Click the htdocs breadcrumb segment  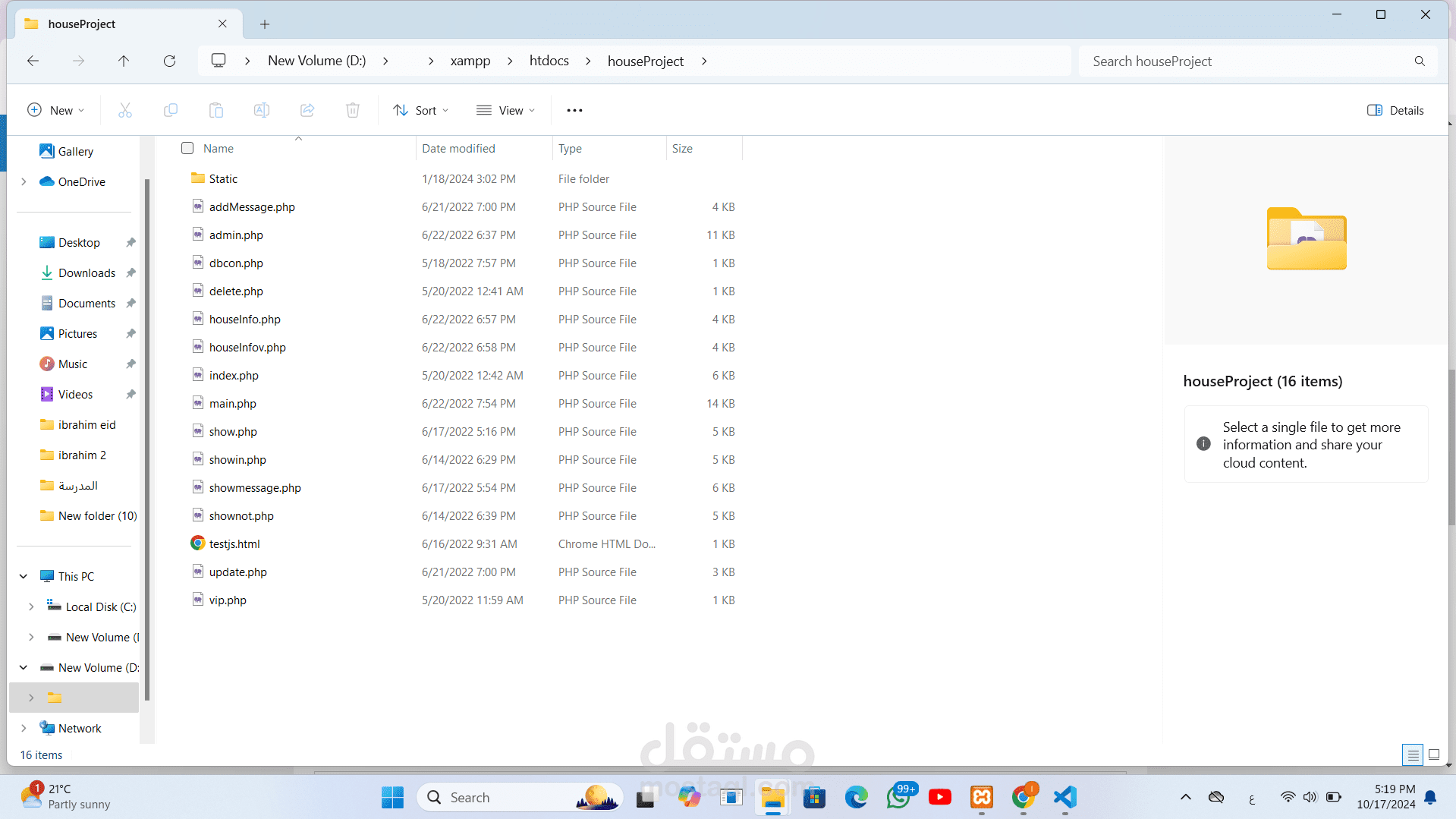coord(549,61)
